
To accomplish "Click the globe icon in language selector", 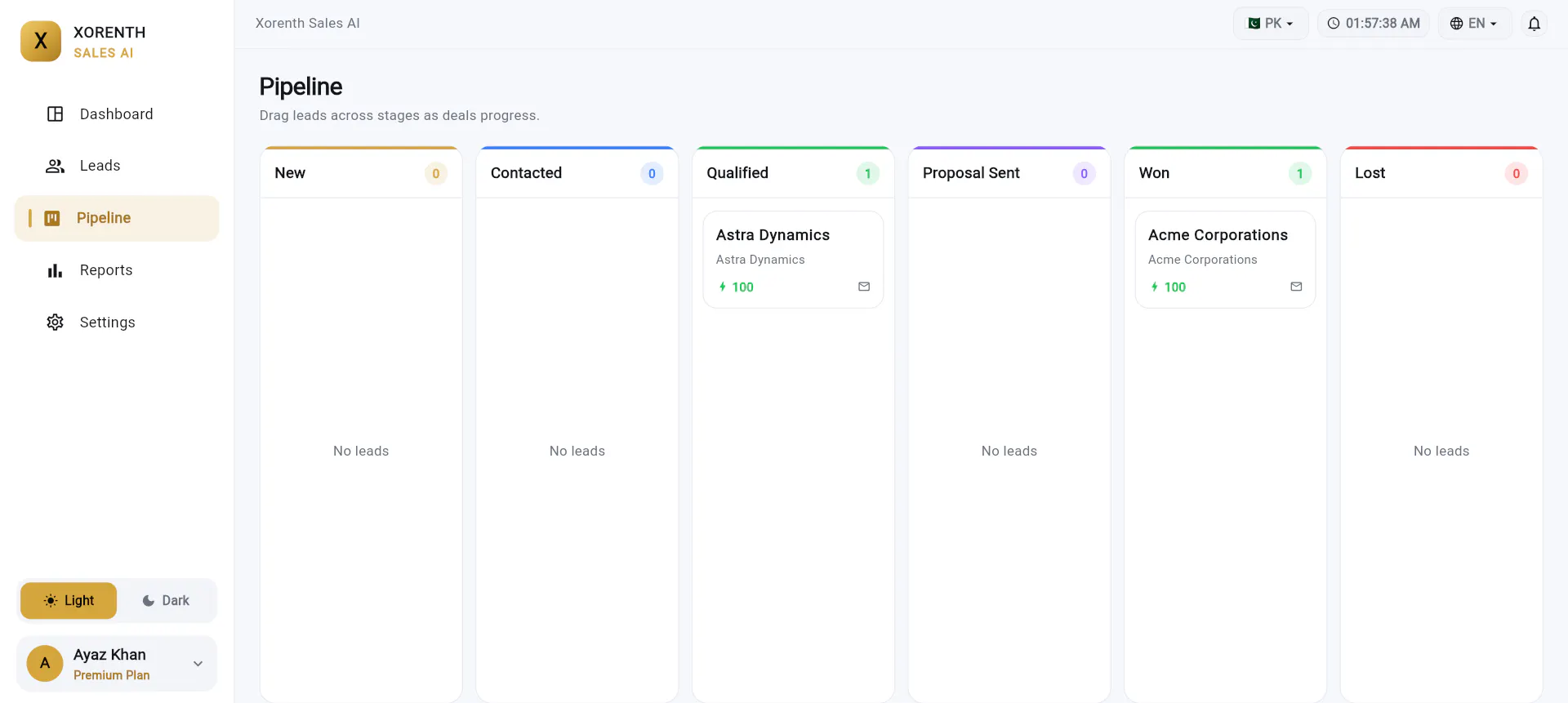I will coord(1456,24).
